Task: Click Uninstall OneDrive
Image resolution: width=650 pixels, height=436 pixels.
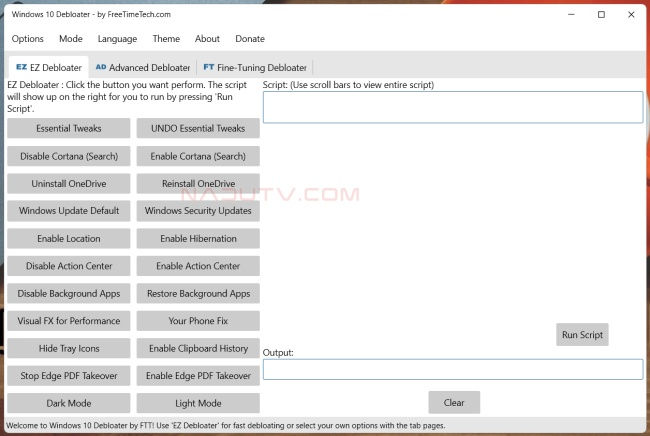Action: pyautogui.click(x=69, y=184)
